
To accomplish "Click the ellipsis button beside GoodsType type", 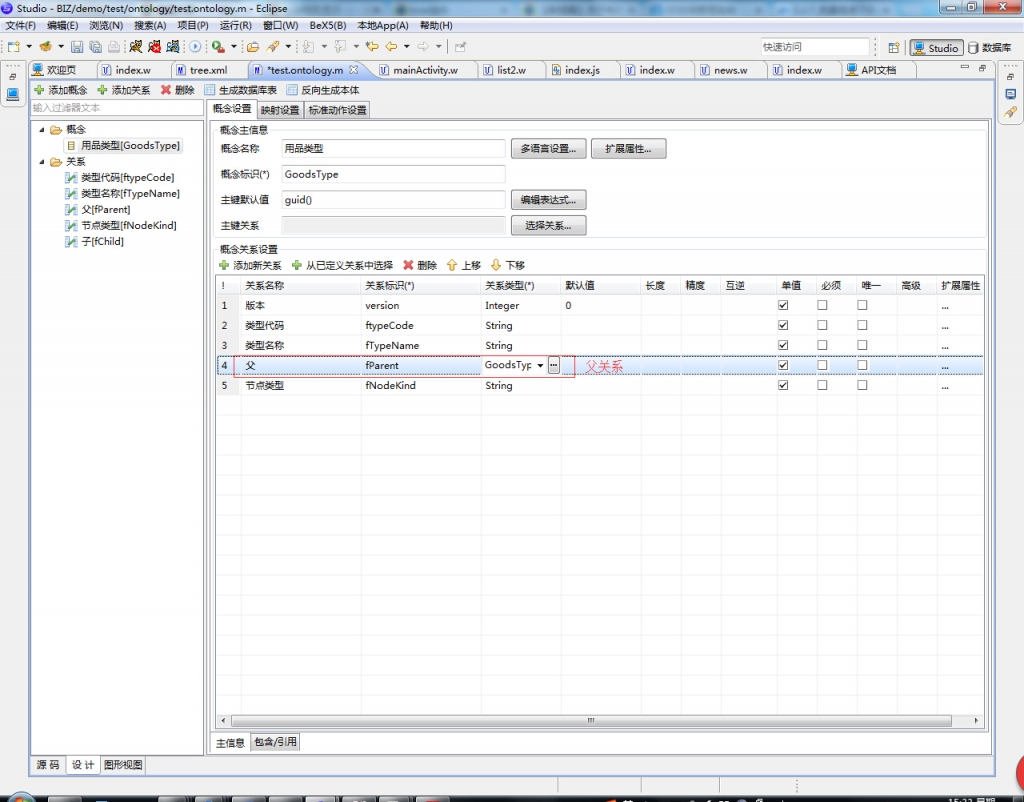I will (x=554, y=365).
